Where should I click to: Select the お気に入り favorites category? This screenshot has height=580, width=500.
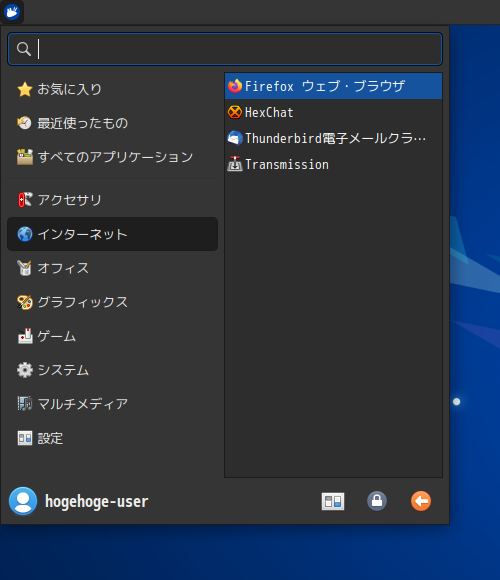point(112,89)
